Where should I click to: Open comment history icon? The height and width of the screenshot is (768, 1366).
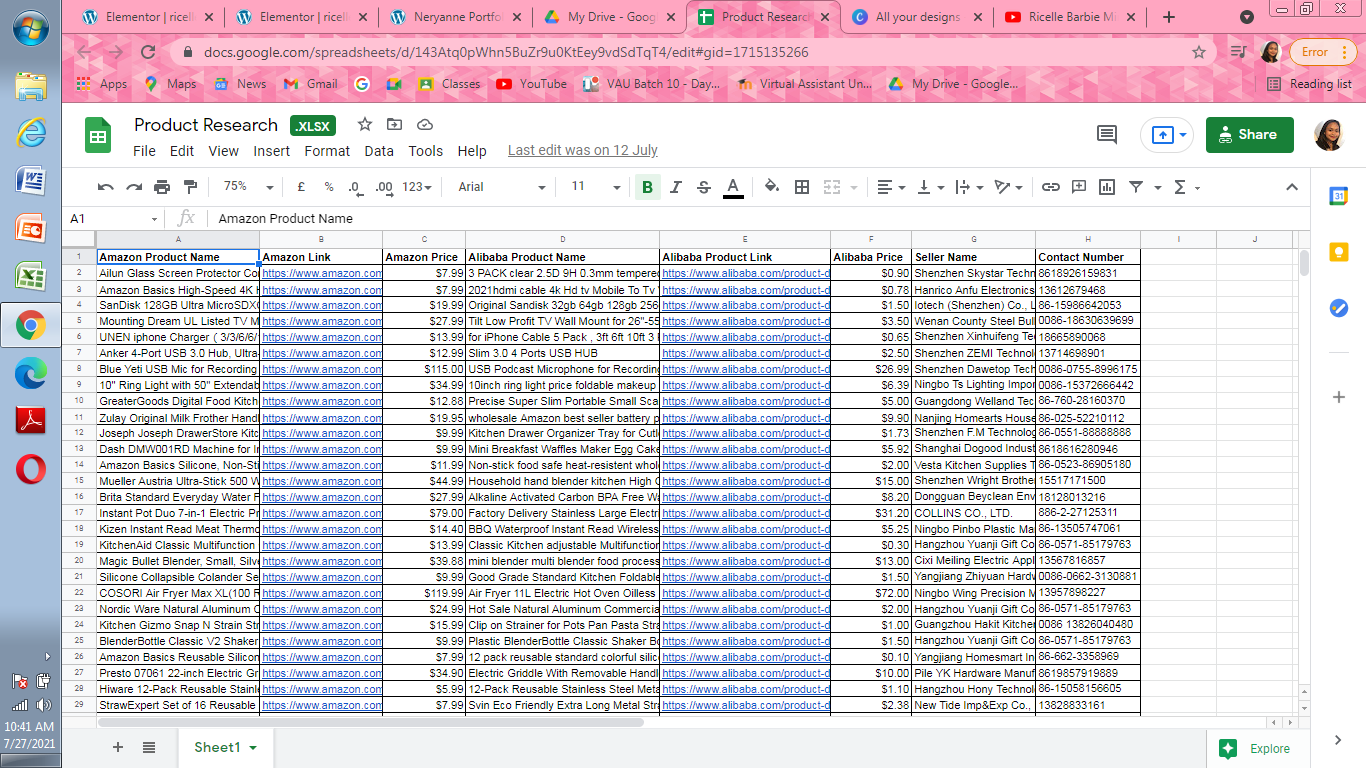point(1107,135)
